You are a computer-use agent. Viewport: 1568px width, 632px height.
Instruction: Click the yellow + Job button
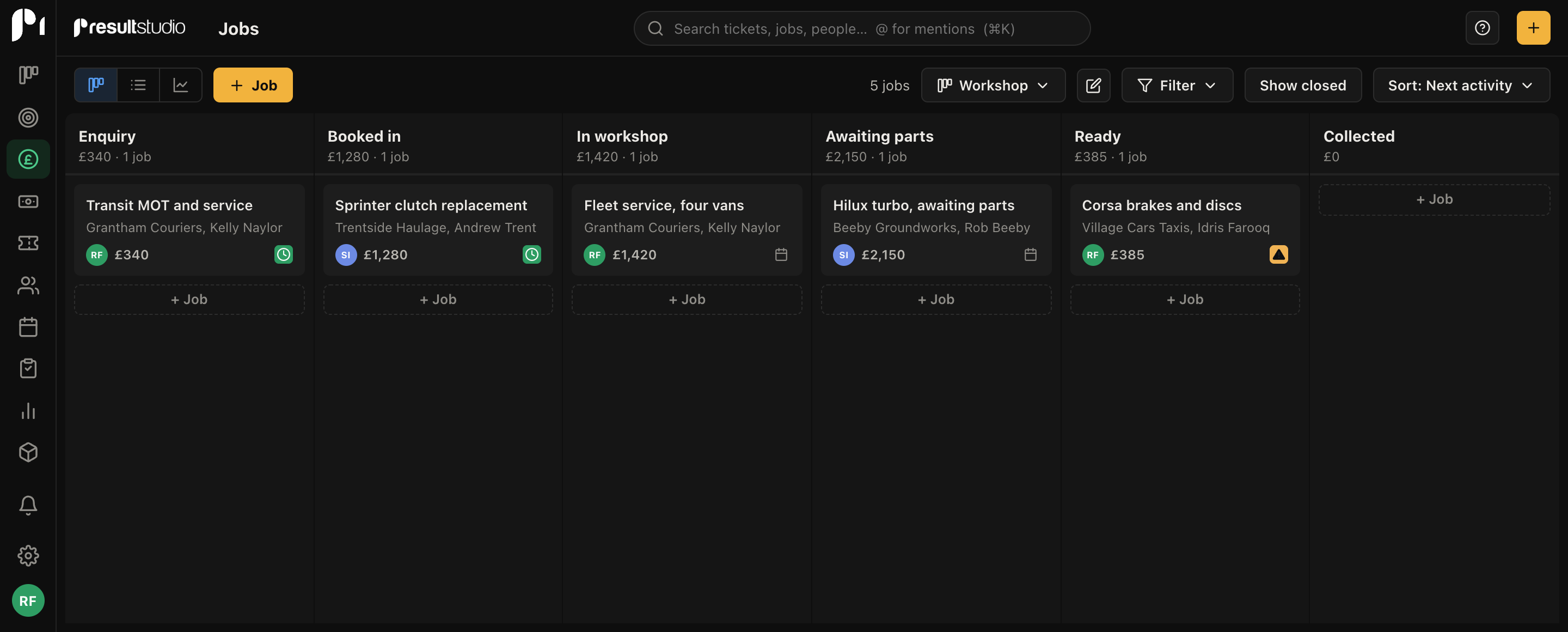pyautogui.click(x=253, y=85)
